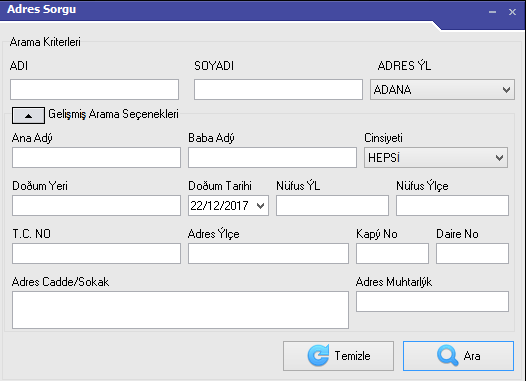The height and width of the screenshot is (381, 526).
Task: Click the date value 22/12/2017
Action: [219, 206]
